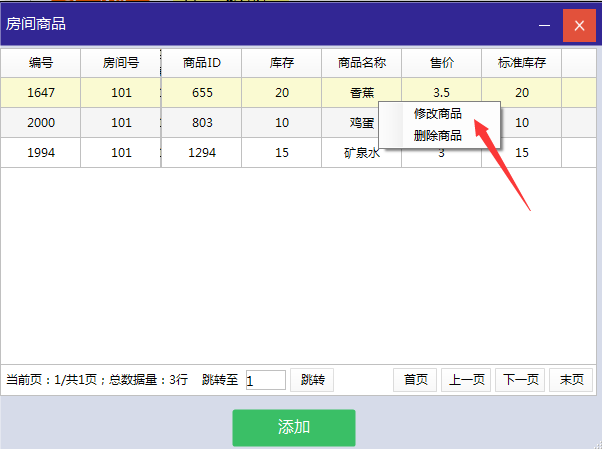Viewport: 602px width, 449px height.
Task: Choose 删除商品 from the context menu
Action: tap(437, 136)
